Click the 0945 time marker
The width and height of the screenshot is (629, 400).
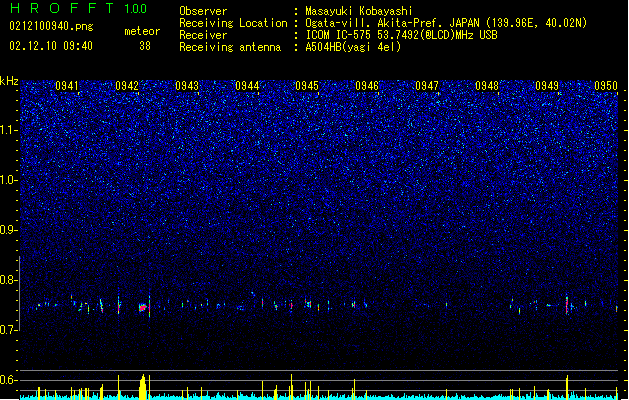point(307,86)
